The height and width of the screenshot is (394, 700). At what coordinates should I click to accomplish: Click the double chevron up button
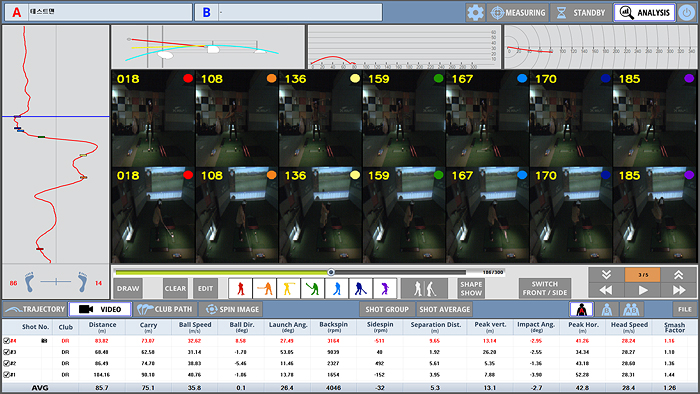click(x=679, y=275)
